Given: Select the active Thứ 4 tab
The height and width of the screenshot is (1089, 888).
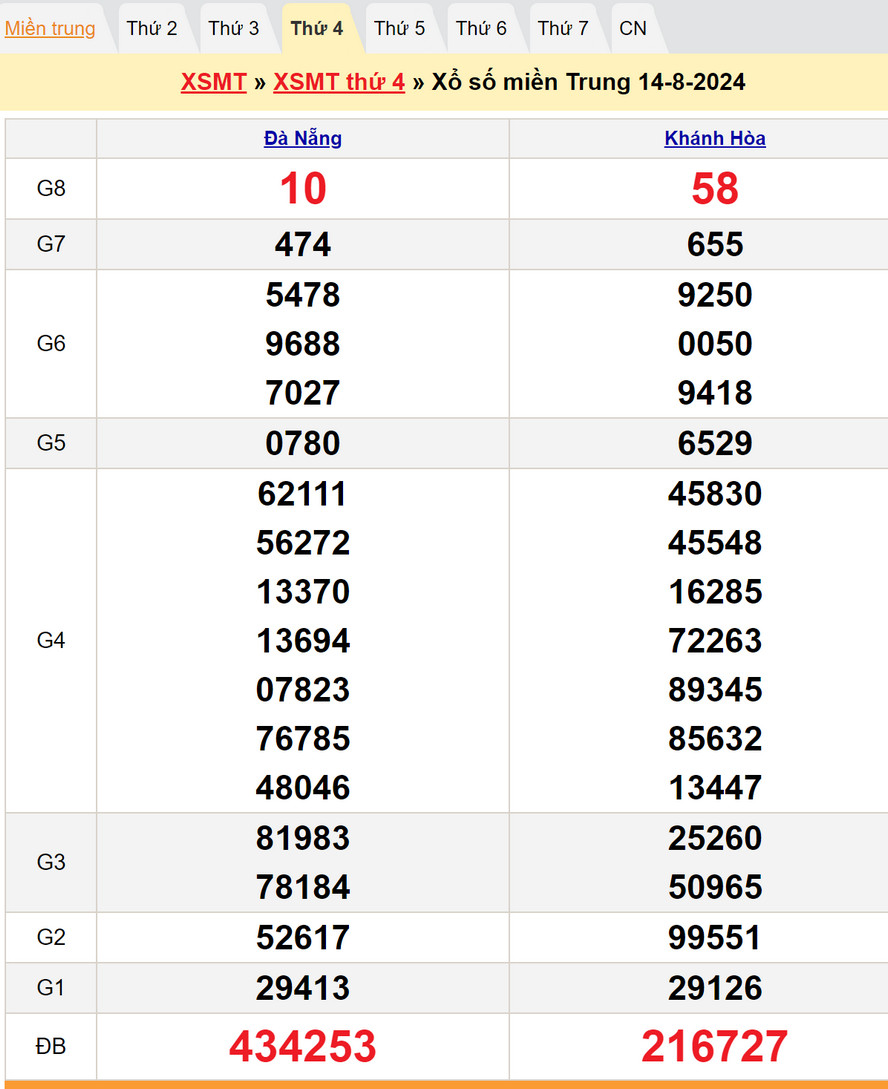Looking at the screenshot, I should point(317,28).
